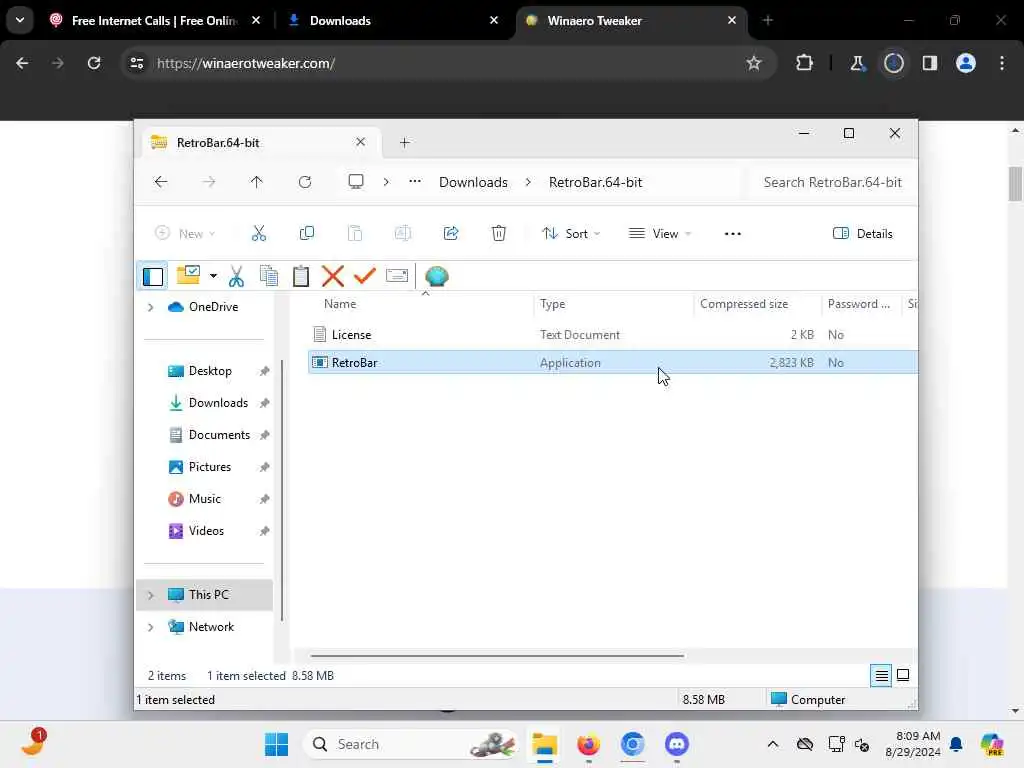Open Discord from the taskbar

(x=677, y=744)
